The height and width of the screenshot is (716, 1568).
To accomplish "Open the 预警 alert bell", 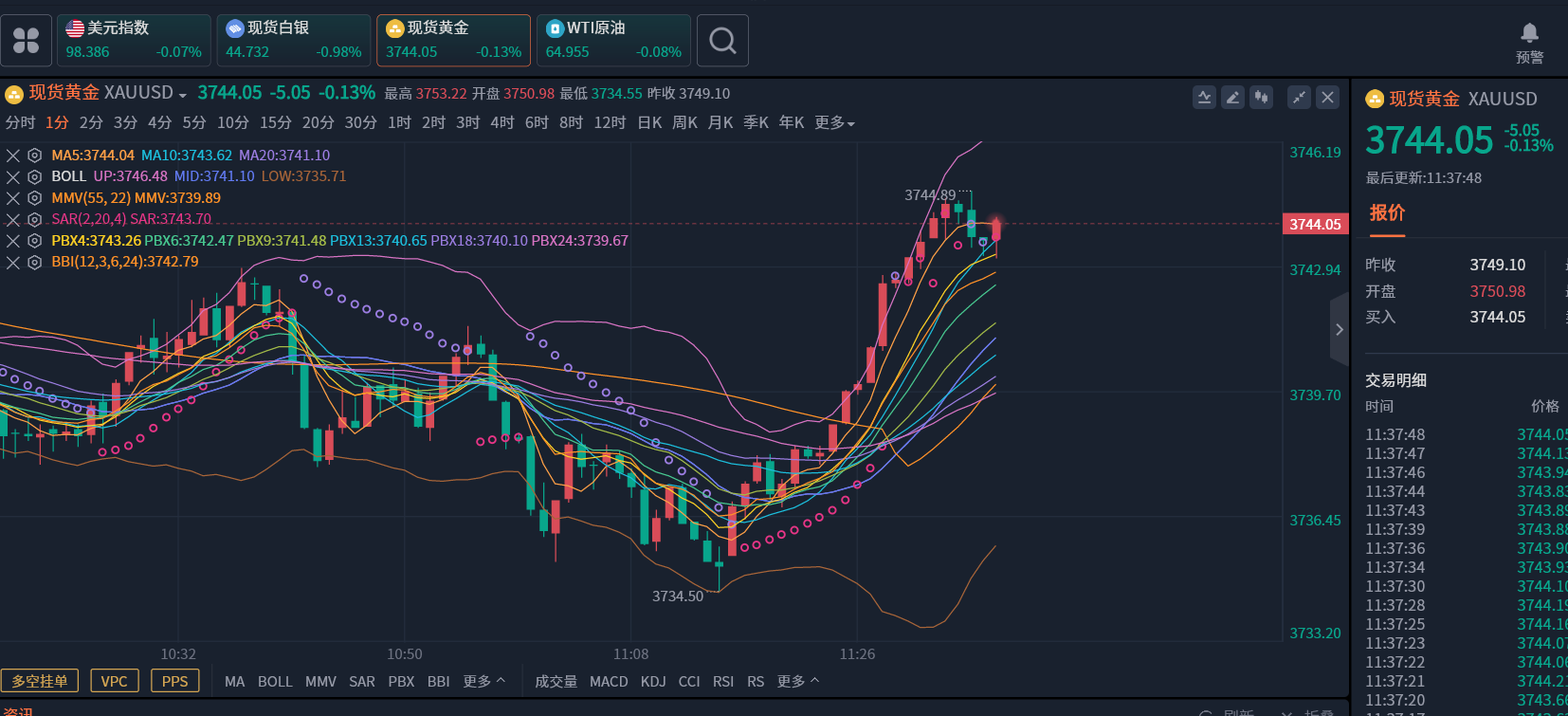I will (x=1529, y=43).
